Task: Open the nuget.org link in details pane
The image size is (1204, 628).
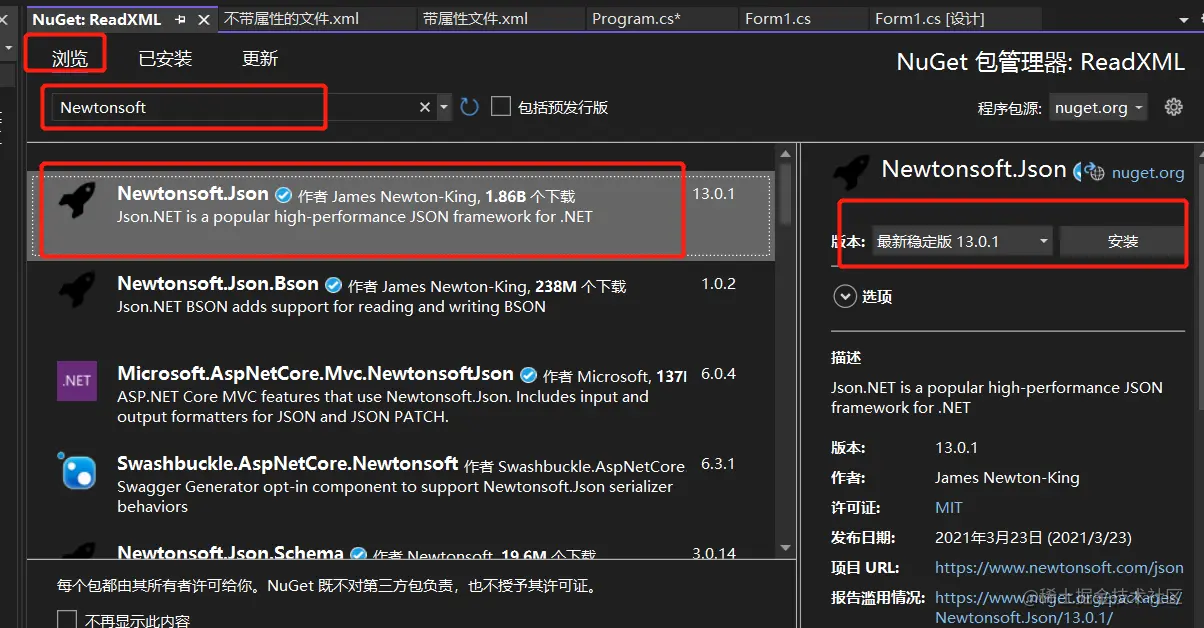Action: click(1148, 173)
